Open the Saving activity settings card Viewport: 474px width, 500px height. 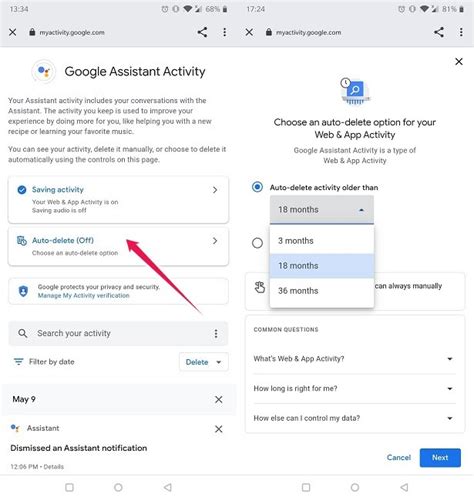[x=118, y=200]
